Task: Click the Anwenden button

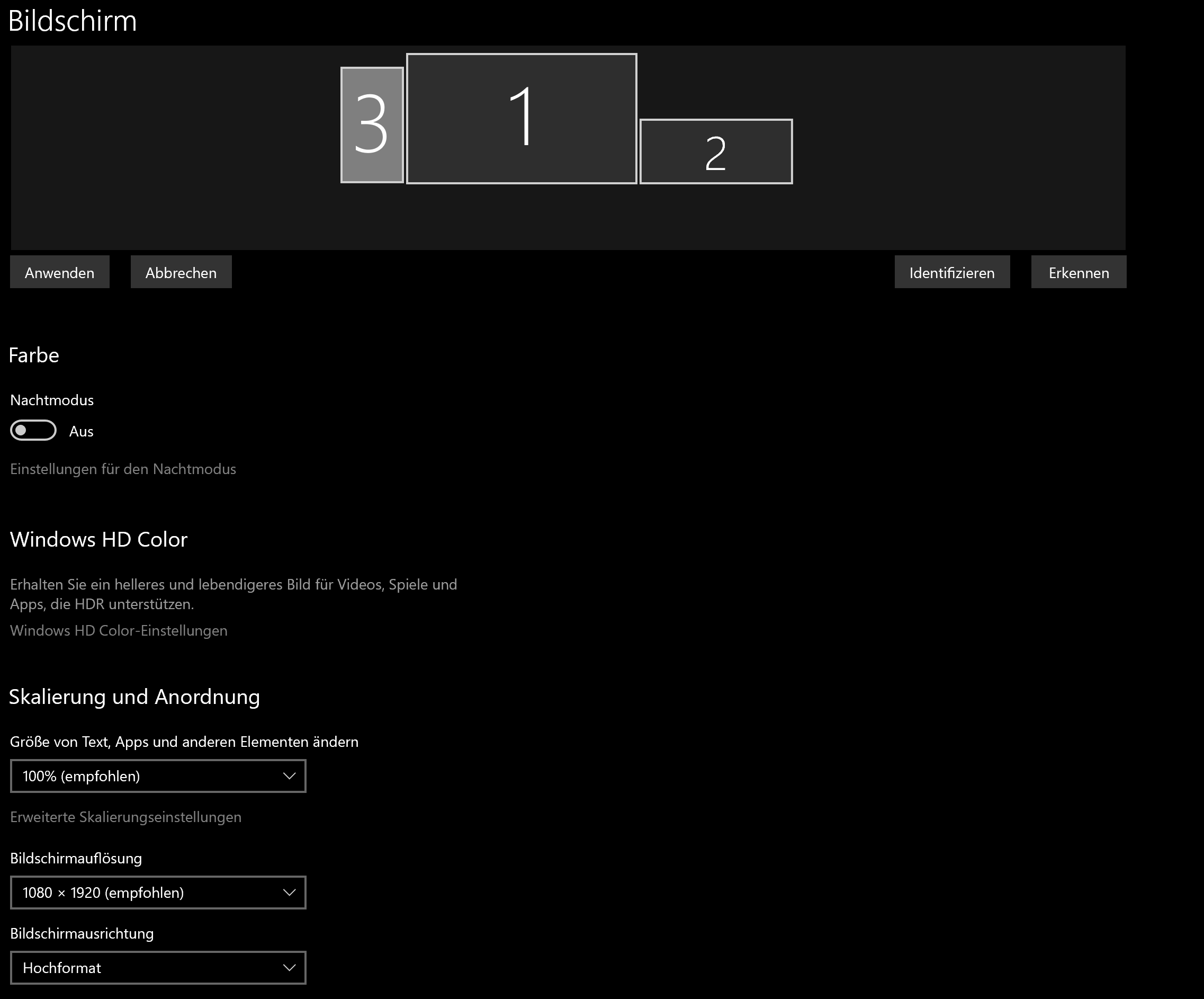Action: (59, 272)
